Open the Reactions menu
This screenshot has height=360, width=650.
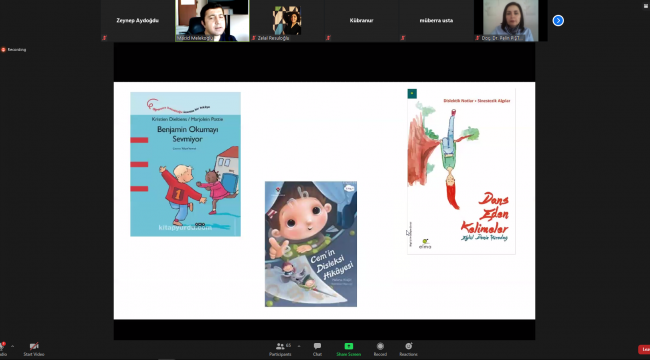point(408,349)
